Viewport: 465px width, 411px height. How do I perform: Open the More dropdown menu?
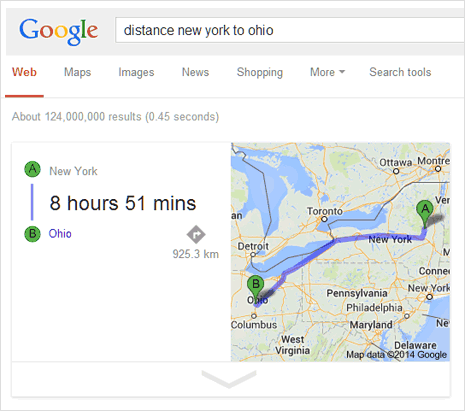(x=327, y=72)
